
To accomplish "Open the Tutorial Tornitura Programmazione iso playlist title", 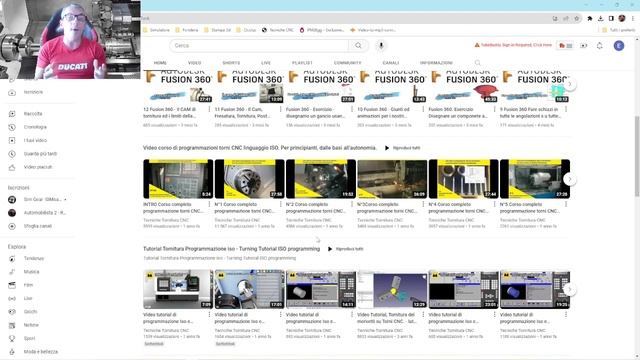I will [x=231, y=249].
